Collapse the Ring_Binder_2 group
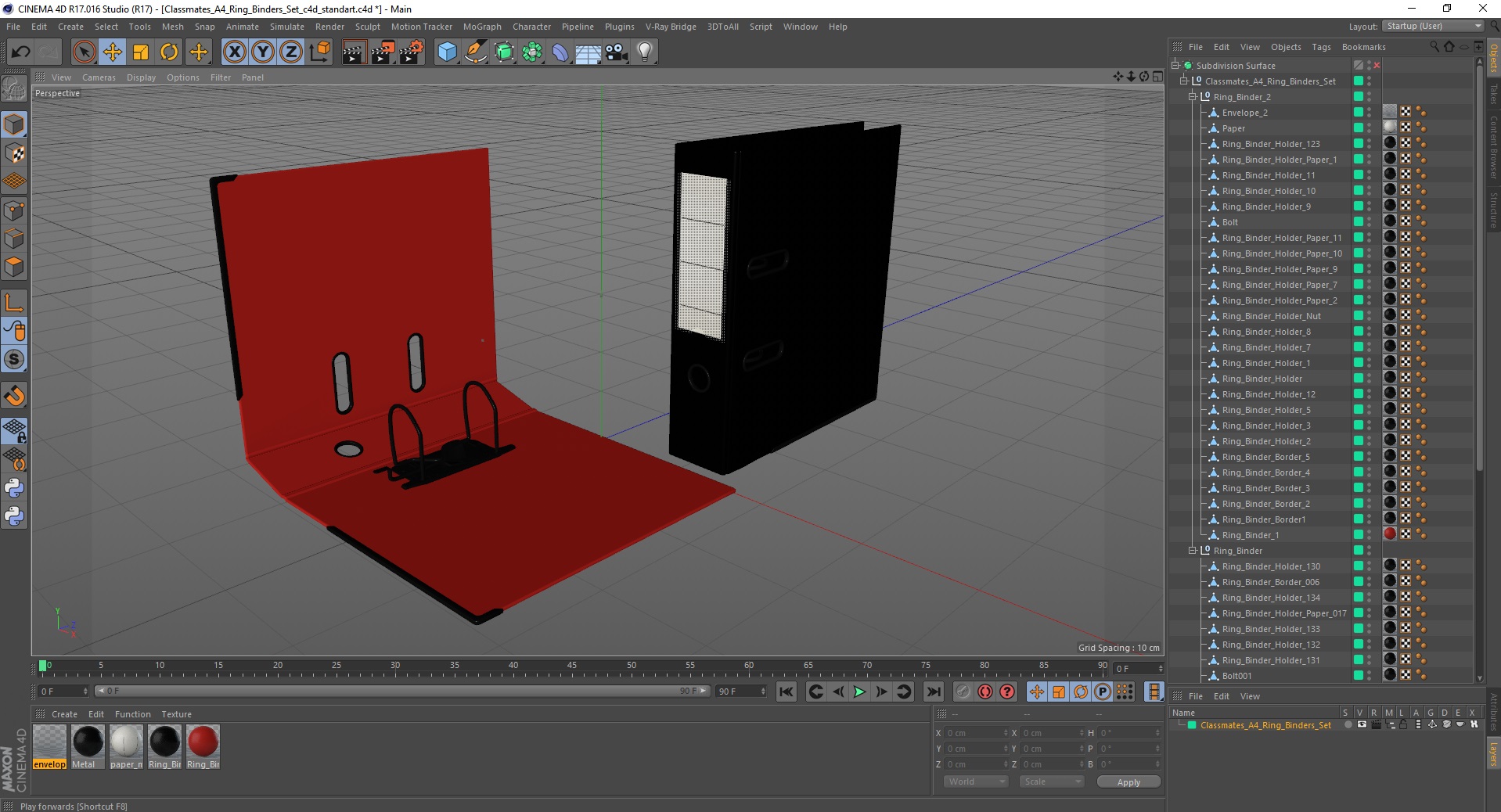The width and height of the screenshot is (1501, 812). point(1193,97)
